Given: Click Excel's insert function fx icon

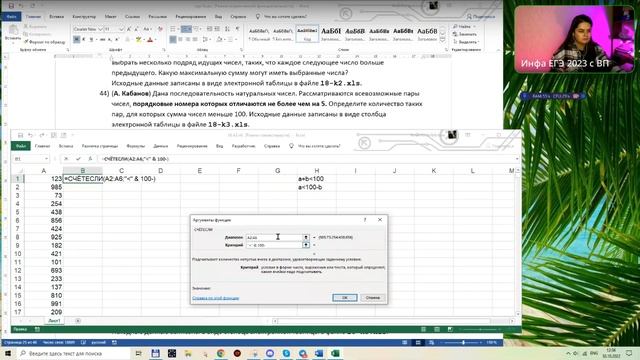Looking at the screenshot, I should 90,159.
